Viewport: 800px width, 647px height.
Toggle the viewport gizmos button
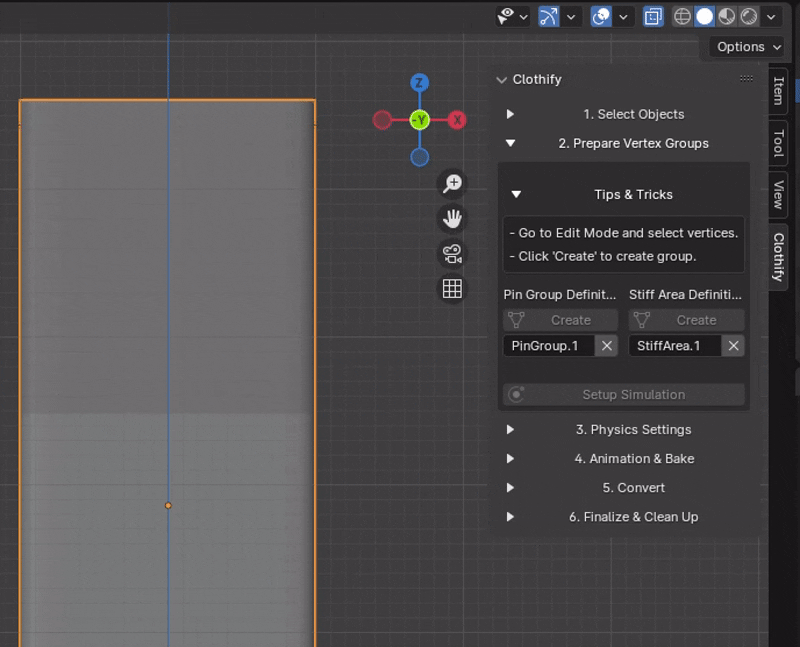point(548,16)
